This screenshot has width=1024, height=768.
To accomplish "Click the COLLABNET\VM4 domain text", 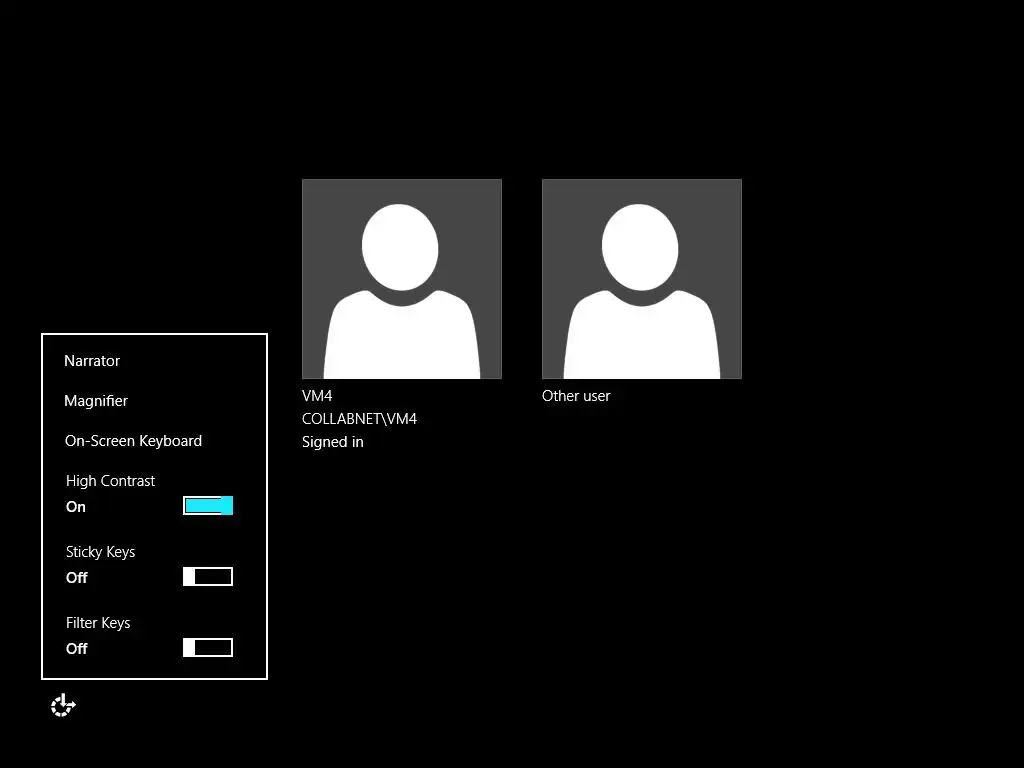I will click(359, 419).
